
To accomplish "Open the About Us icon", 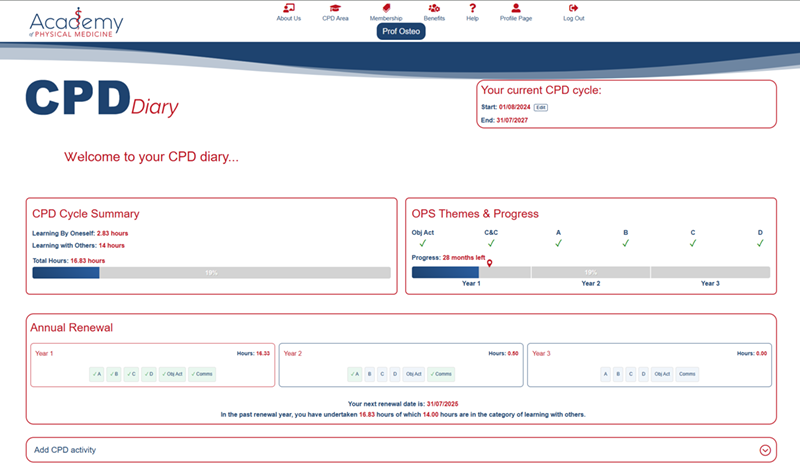I will click(289, 8).
